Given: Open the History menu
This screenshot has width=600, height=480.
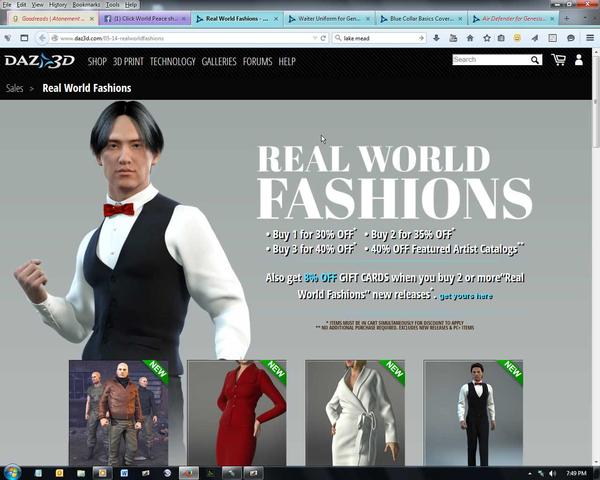Looking at the screenshot, I should (x=58, y=5).
